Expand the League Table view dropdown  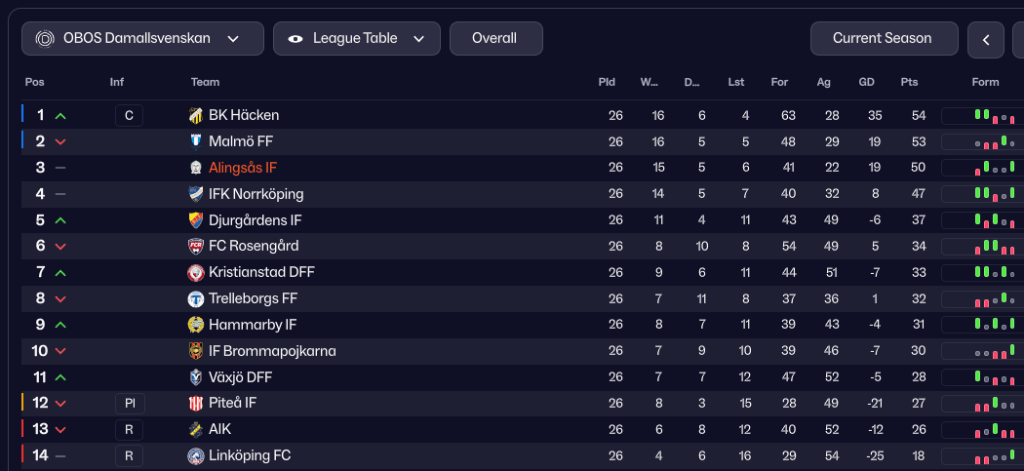[356, 39]
